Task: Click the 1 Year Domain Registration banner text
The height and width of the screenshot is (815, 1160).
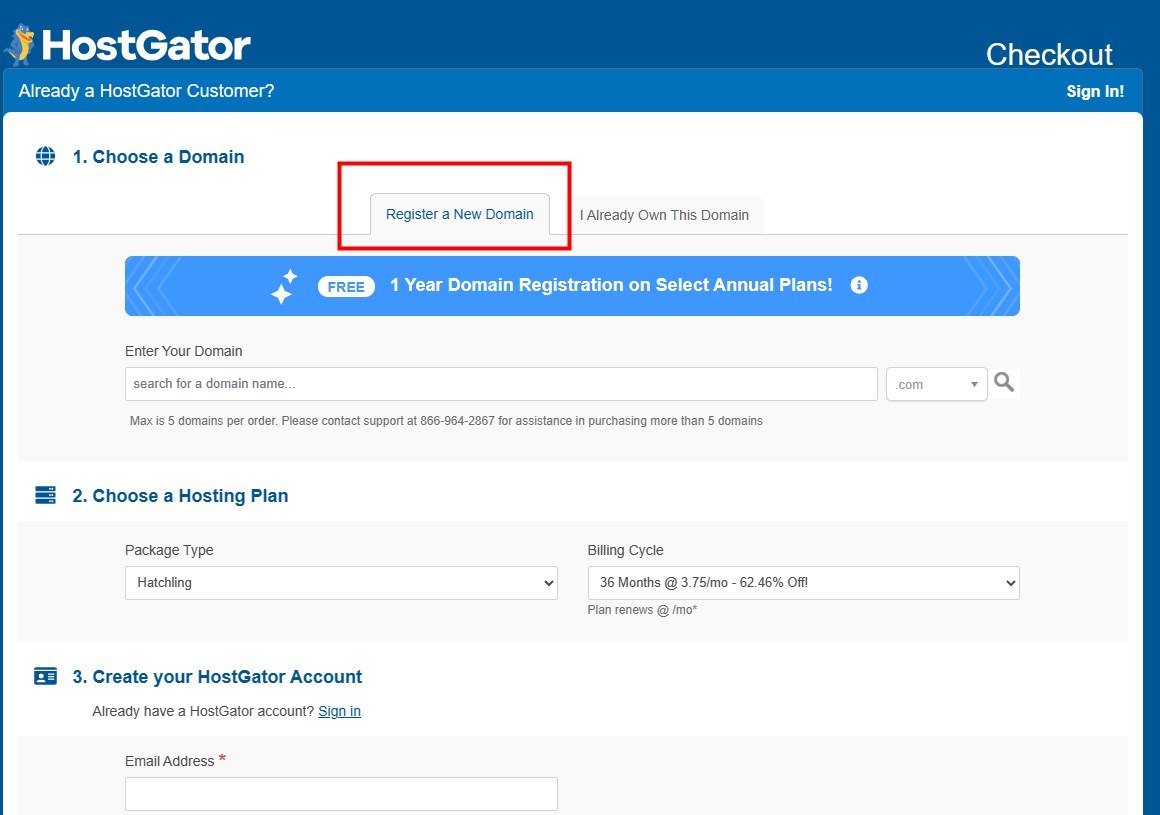Action: point(611,285)
